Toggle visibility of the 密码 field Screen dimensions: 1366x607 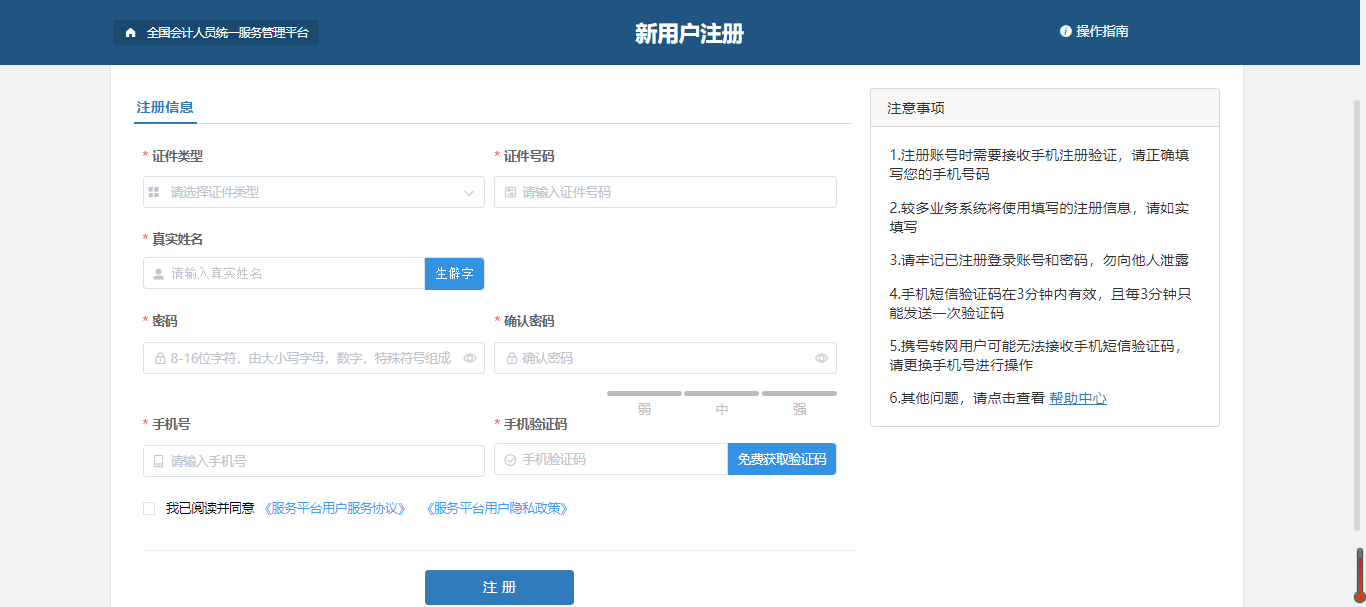click(x=470, y=357)
